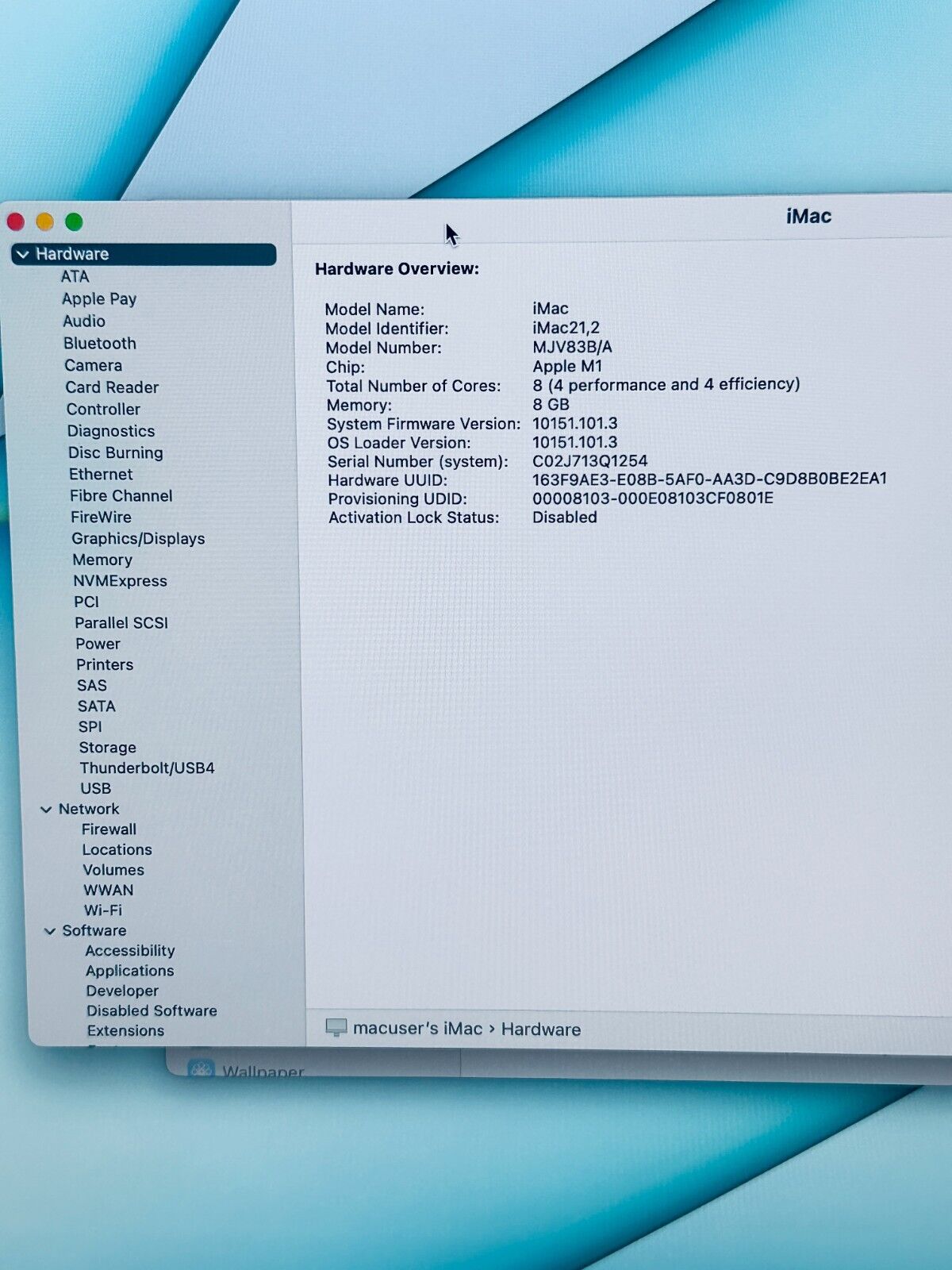
Task: Open Graphics/Displays information
Action: 138,538
